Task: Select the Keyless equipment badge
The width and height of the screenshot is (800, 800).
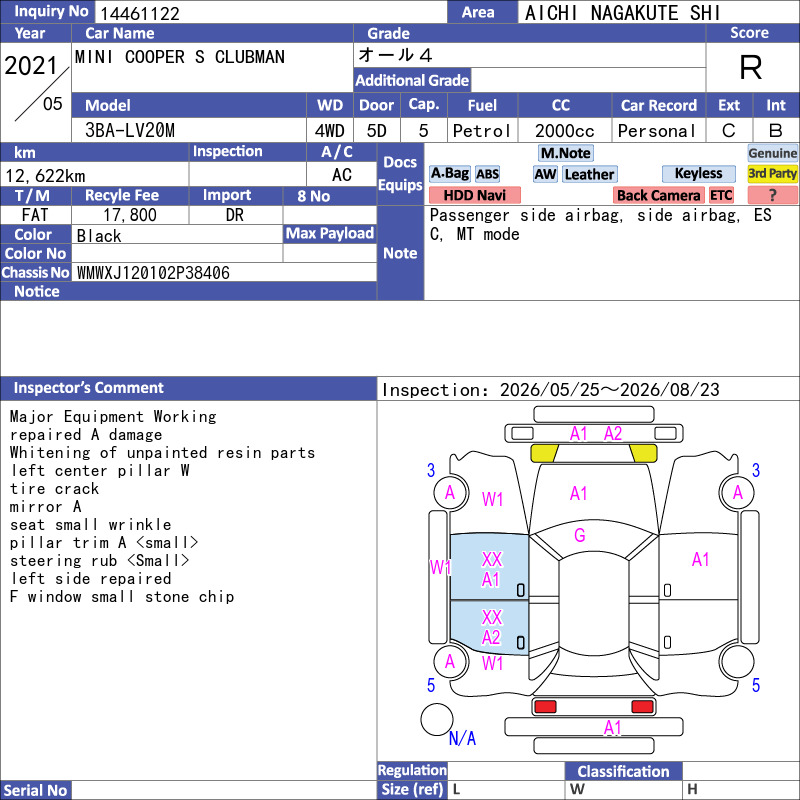Action: pyautogui.click(x=698, y=173)
